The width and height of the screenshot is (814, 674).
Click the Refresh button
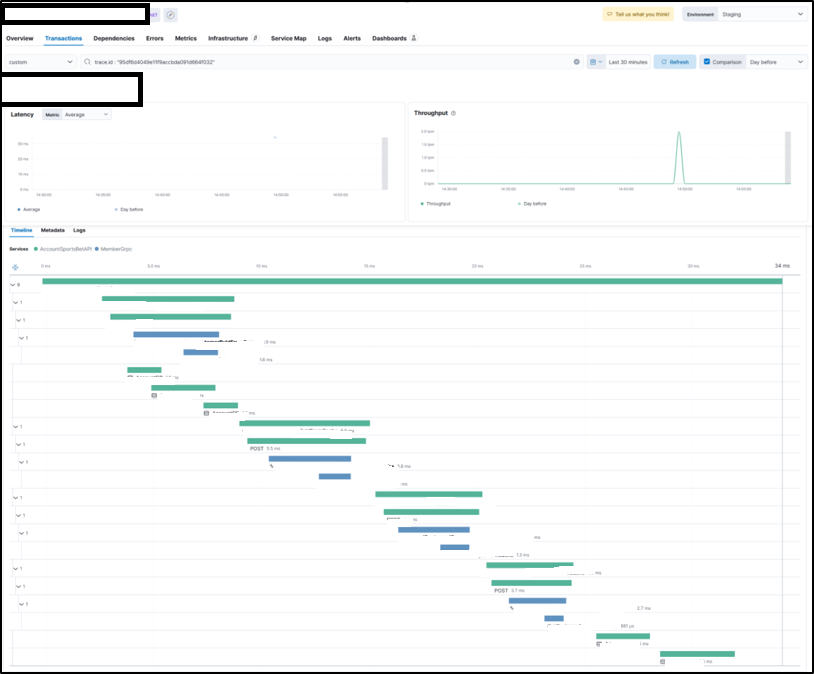[675, 62]
